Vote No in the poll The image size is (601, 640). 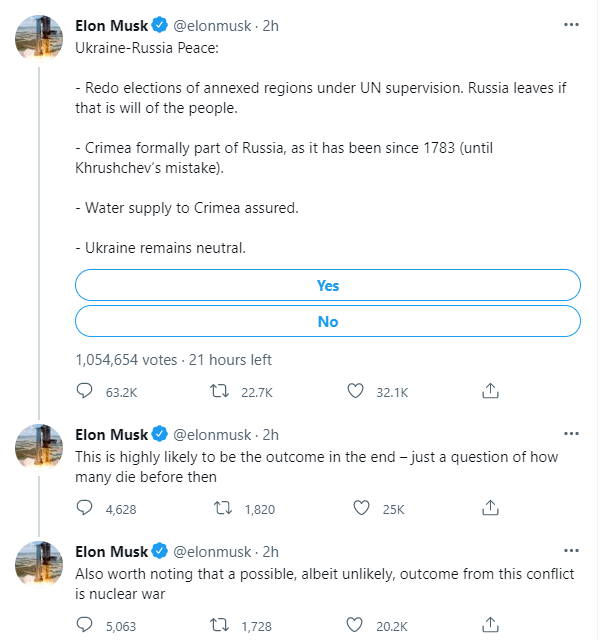pos(328,321)
